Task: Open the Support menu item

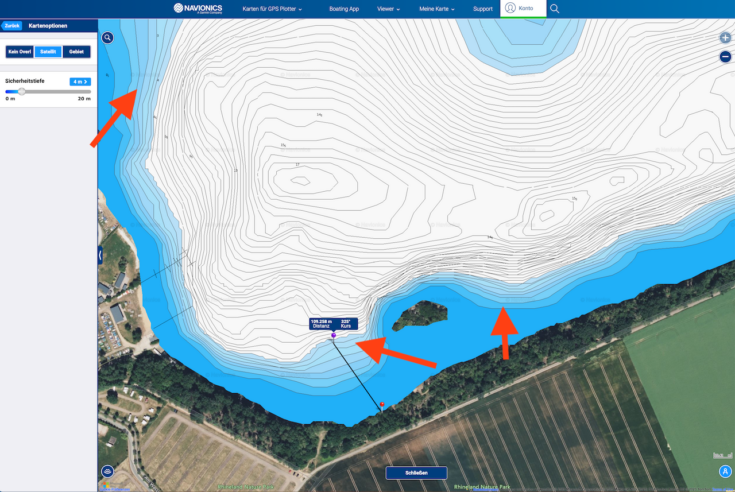Action: tap(482, 9)
